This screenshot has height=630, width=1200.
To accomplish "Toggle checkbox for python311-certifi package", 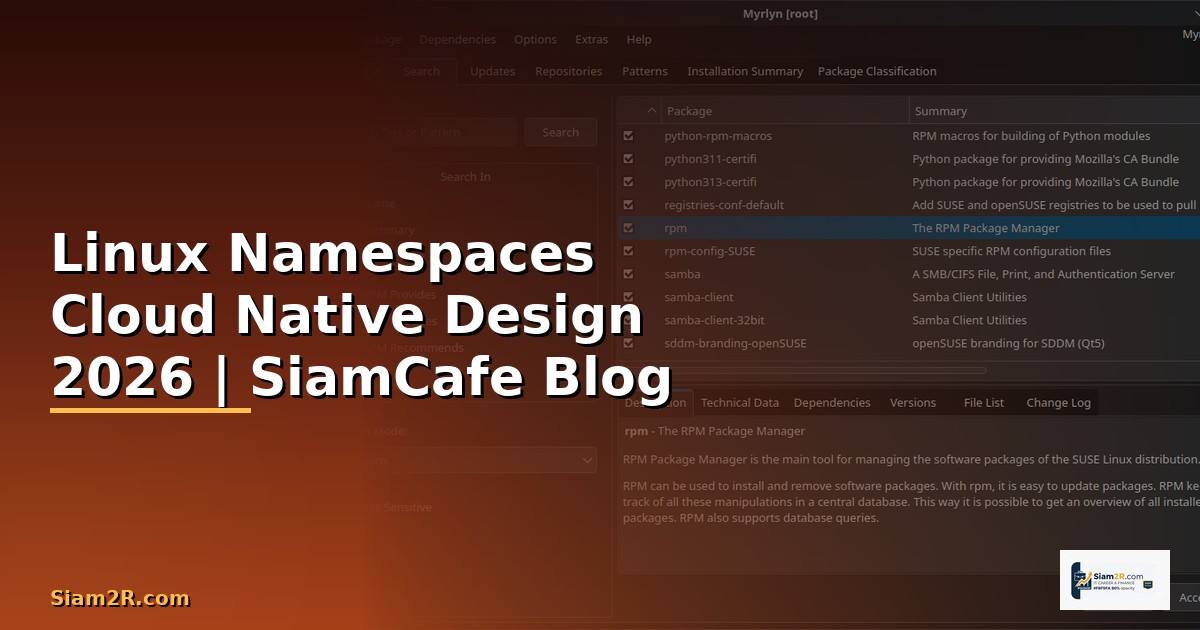I will click(628, 158).
